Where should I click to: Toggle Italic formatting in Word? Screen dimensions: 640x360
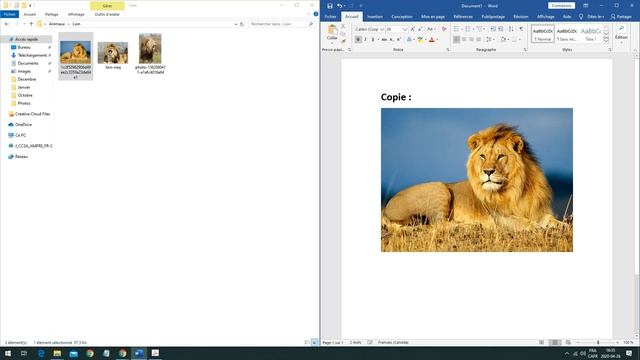(x=365, y=40)
